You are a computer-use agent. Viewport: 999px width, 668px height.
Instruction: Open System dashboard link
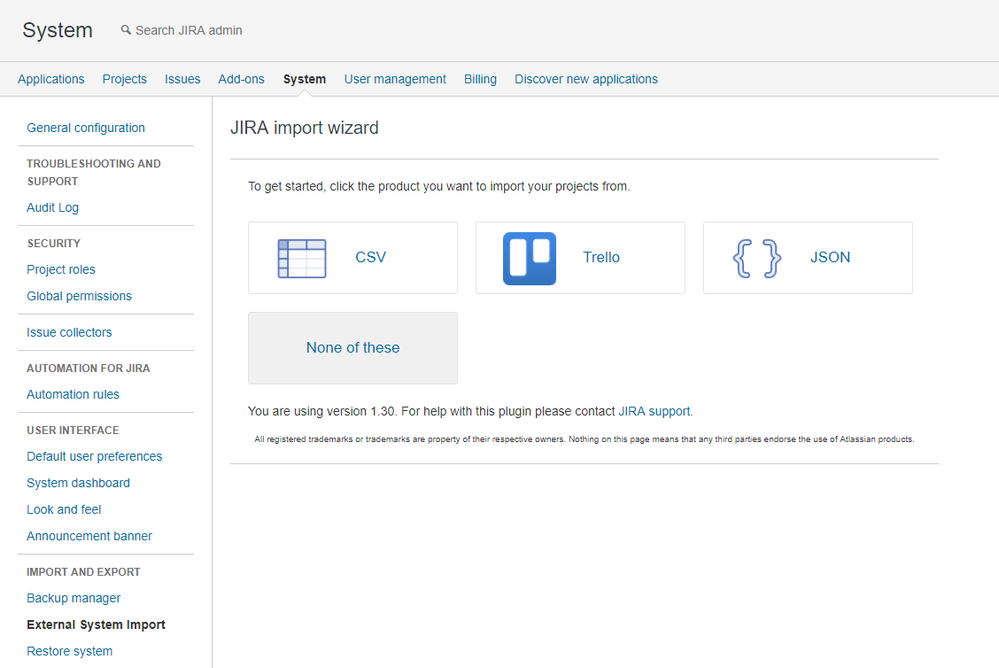point(78,483)
